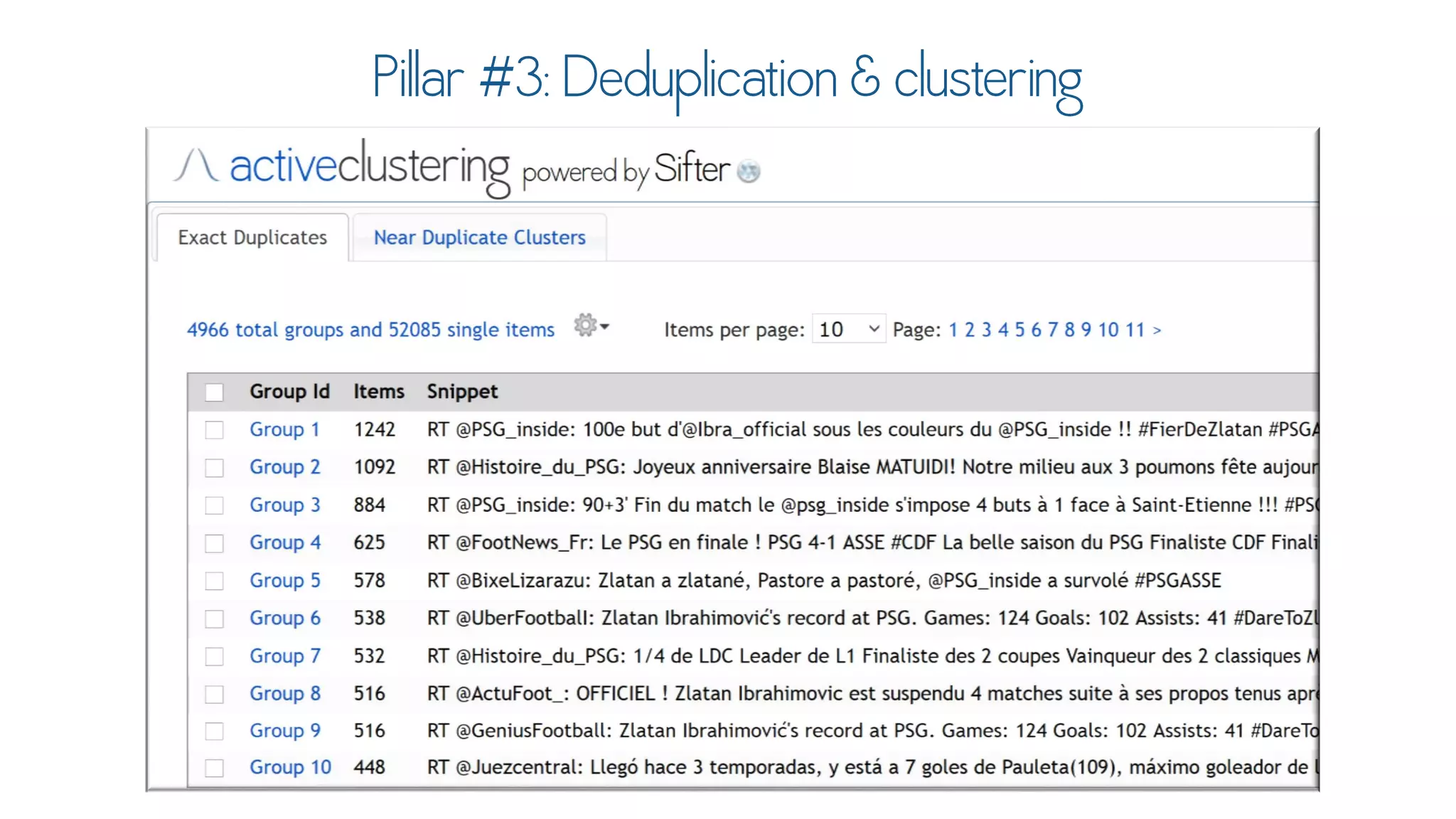Open the Group 9 link
Screen dimensions: 1456x819
pyautogui.click(x=284, y=730)
